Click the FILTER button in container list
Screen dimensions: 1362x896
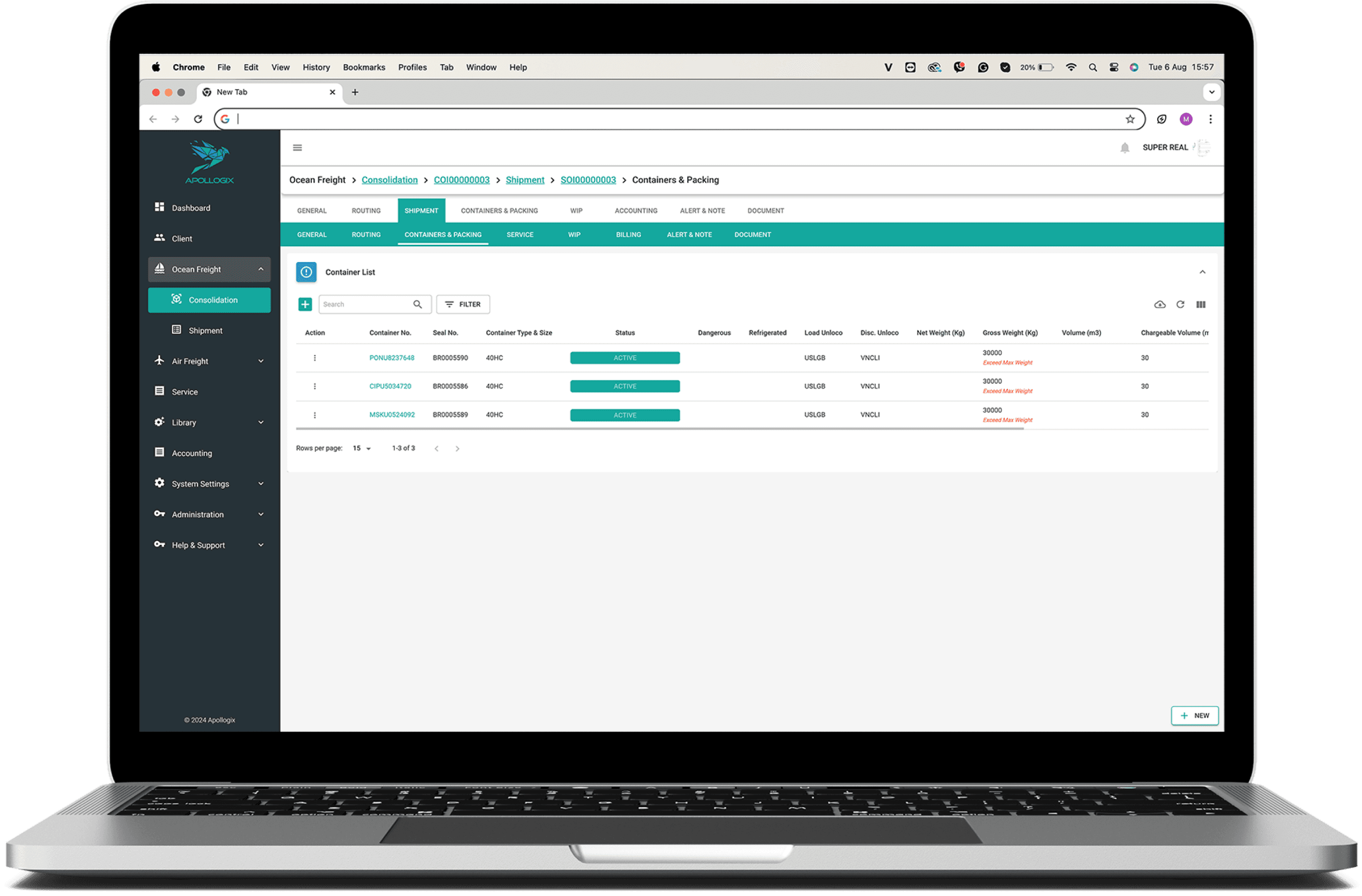pos(462,304)
